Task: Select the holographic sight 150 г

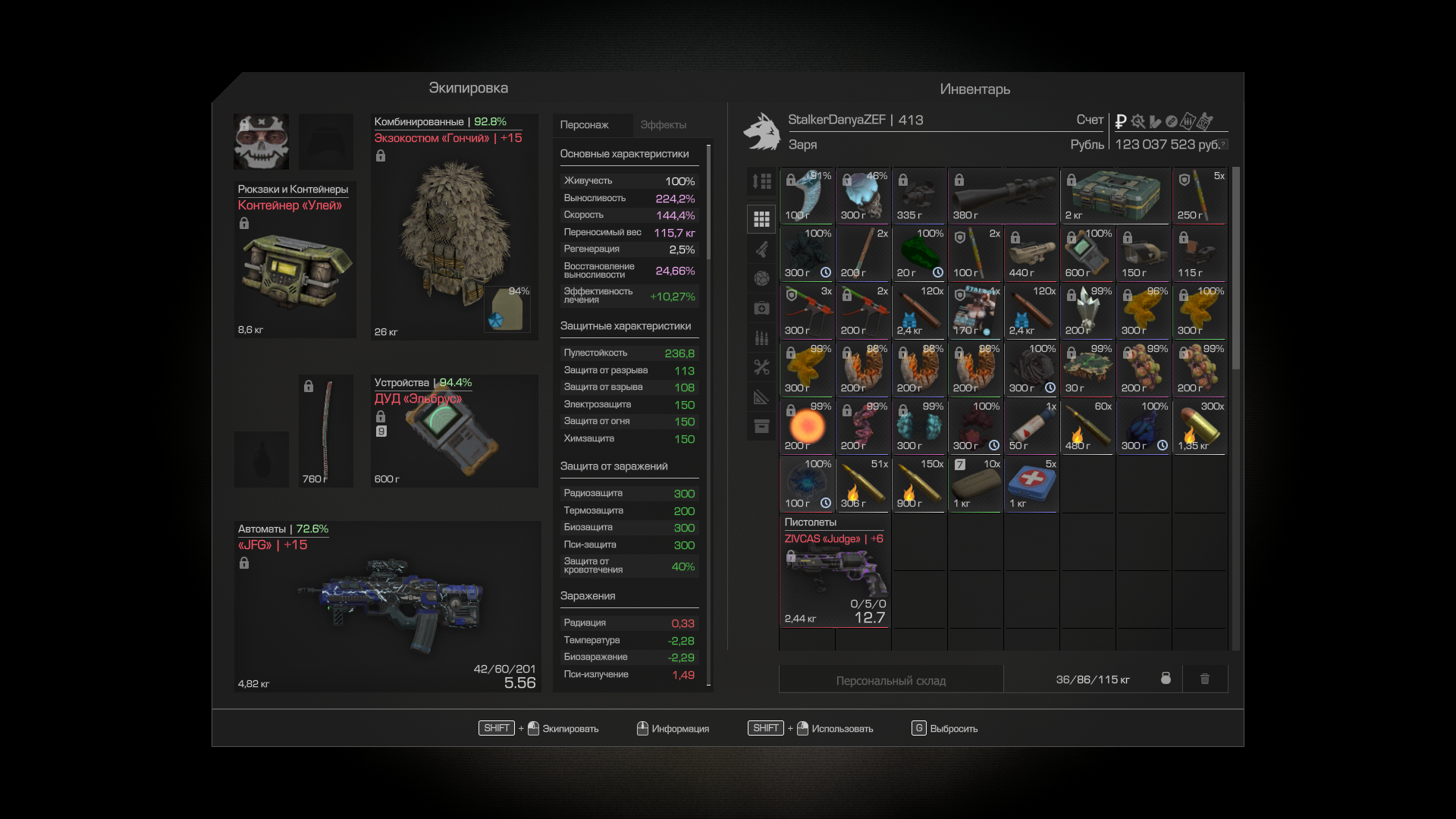Action: tap(1144, 253)
